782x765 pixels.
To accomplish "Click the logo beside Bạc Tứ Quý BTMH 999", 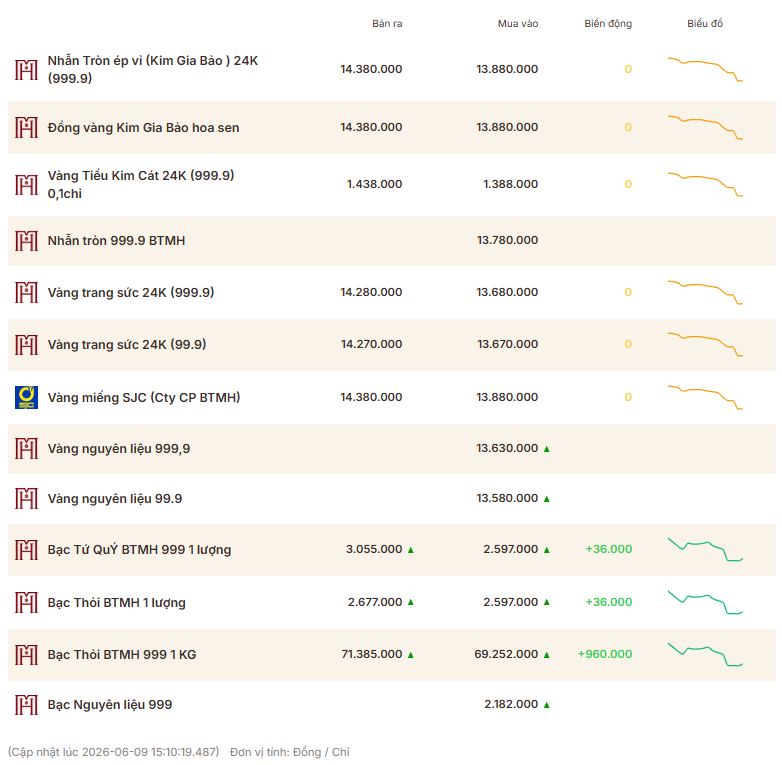I will (x=26, y=550).
